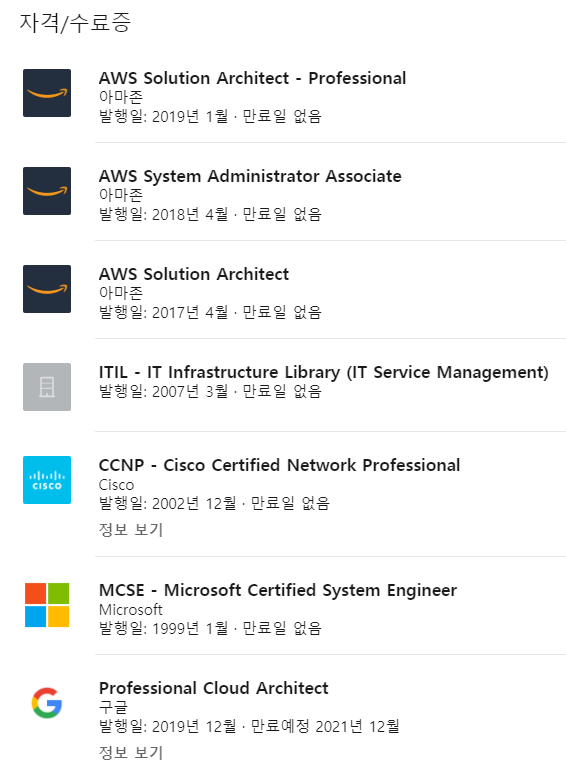The width and height of the screenshot is (566, 773).
Task: Open AWS Solution Architect - Professional title
Action: [252, 78]
